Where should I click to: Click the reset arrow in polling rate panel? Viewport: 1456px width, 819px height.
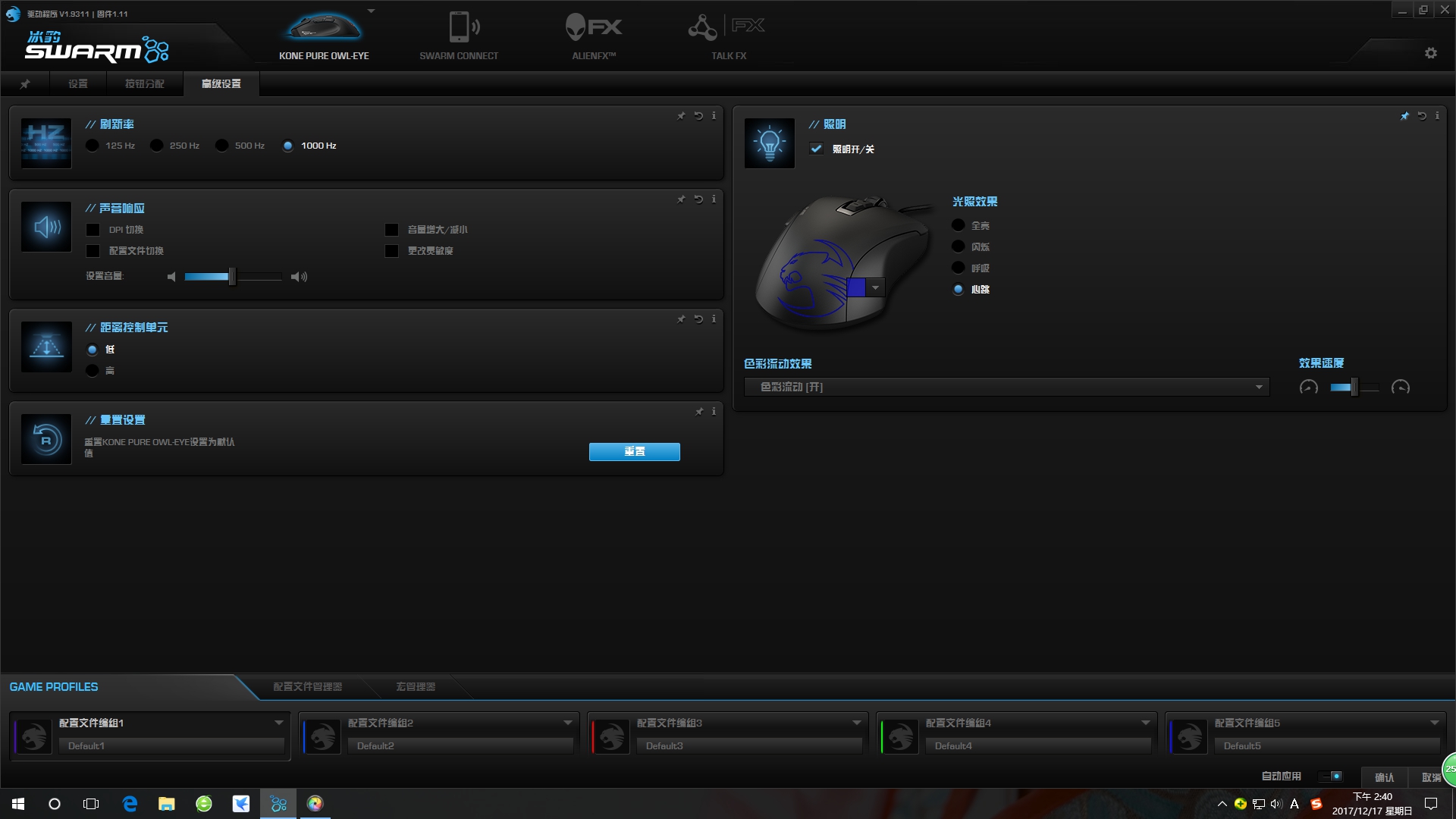coord(698,116)
